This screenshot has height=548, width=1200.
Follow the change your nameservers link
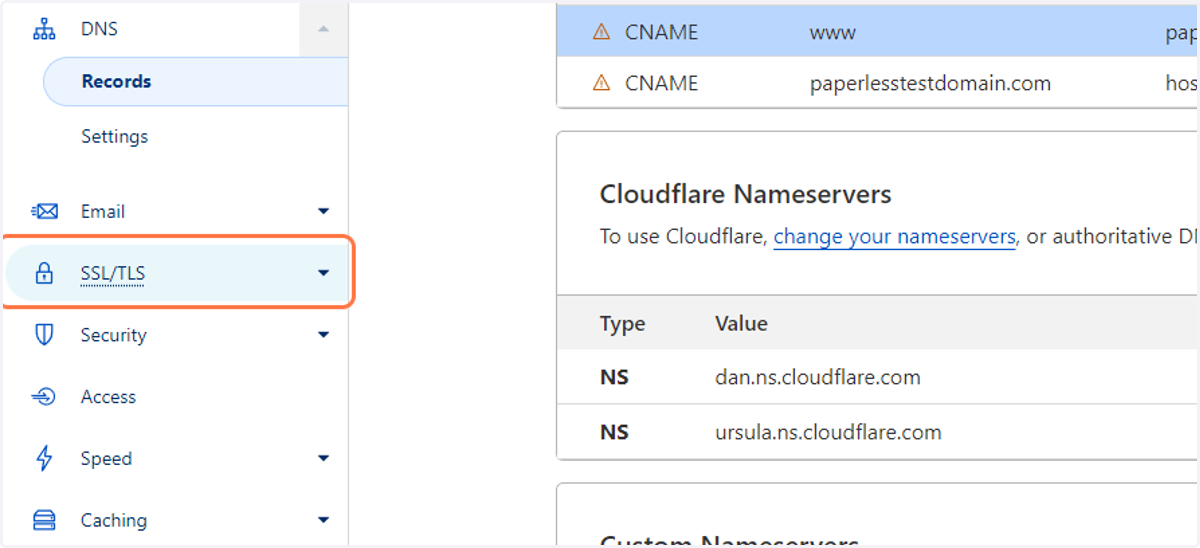(x=895, y=237)
